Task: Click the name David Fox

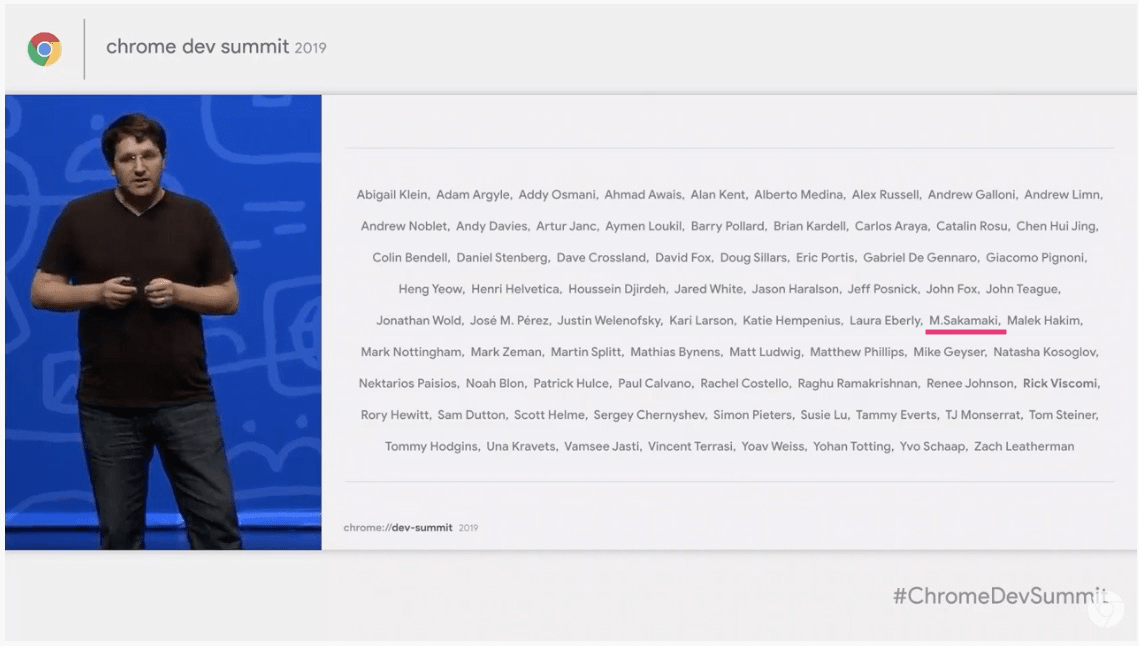Action: (x=683, y=257)
